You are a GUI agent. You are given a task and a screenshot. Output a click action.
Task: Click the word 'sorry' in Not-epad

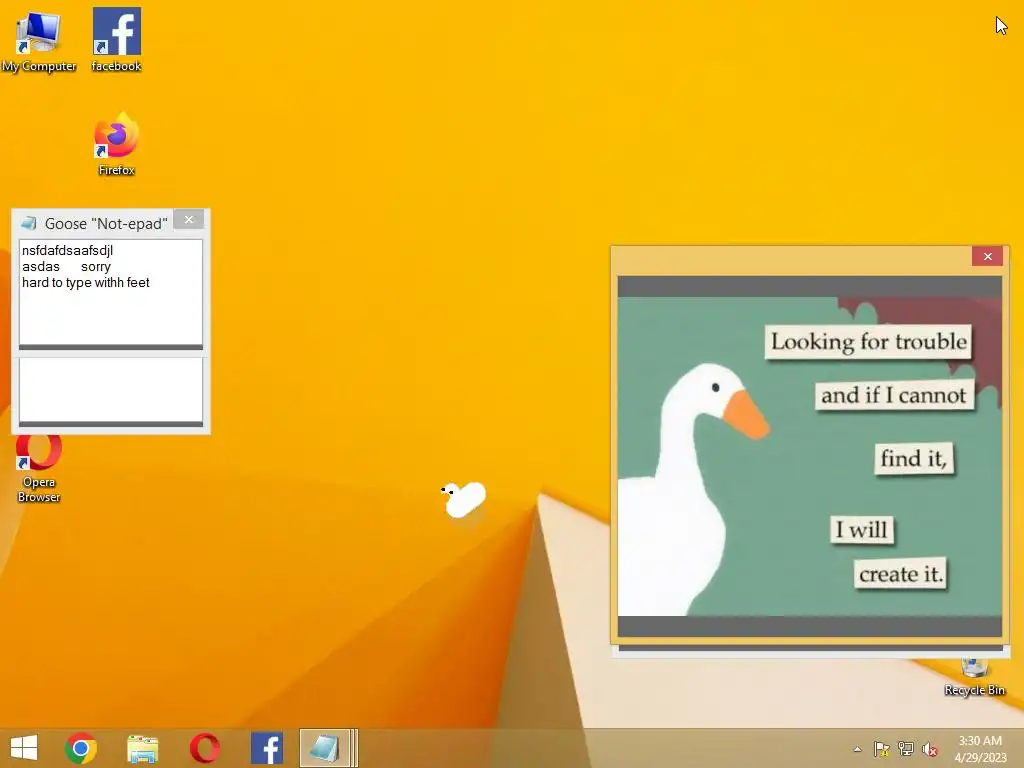(x=95, y=267)
